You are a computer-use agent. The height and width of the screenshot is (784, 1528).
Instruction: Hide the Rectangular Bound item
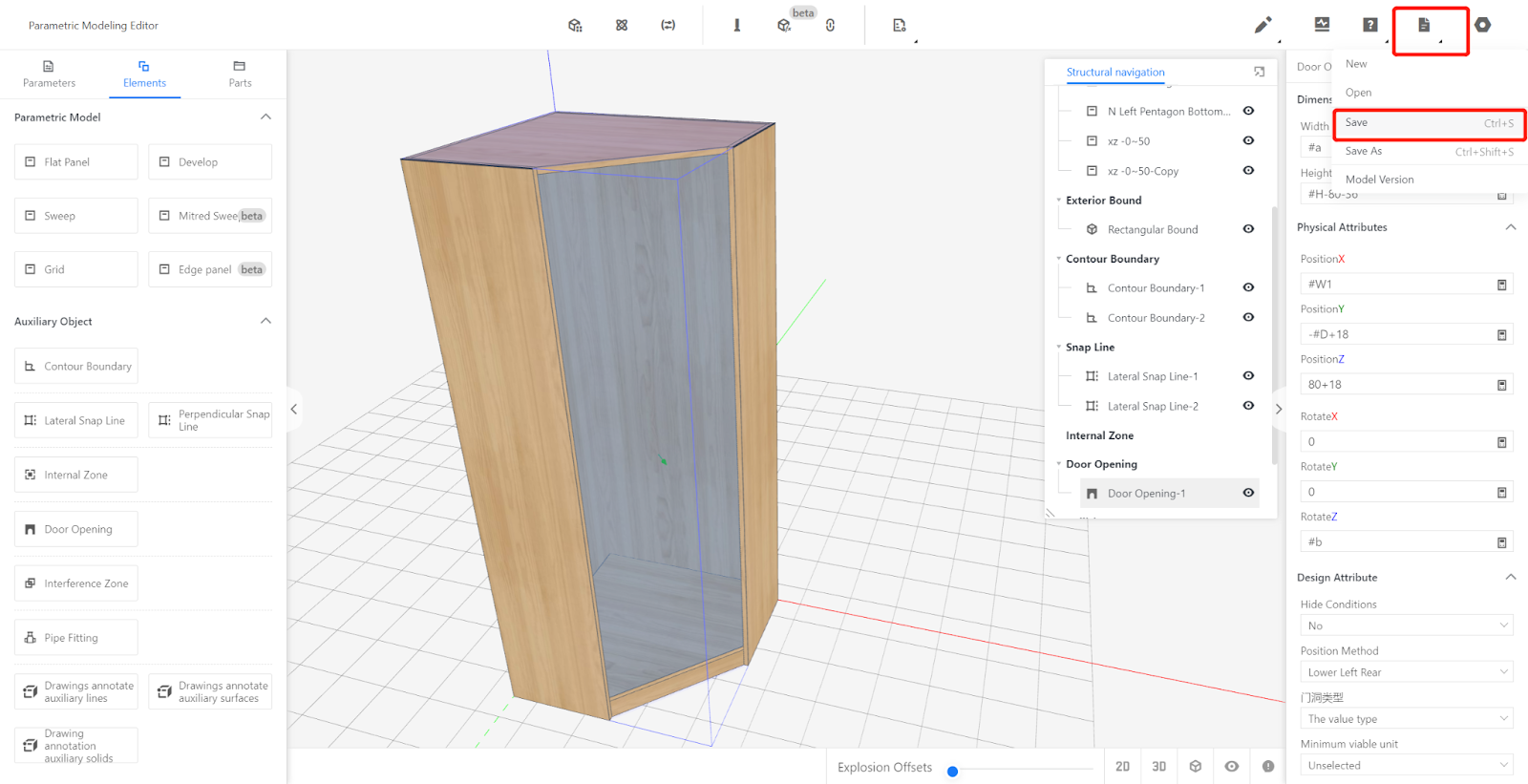tap(1248, 229)
